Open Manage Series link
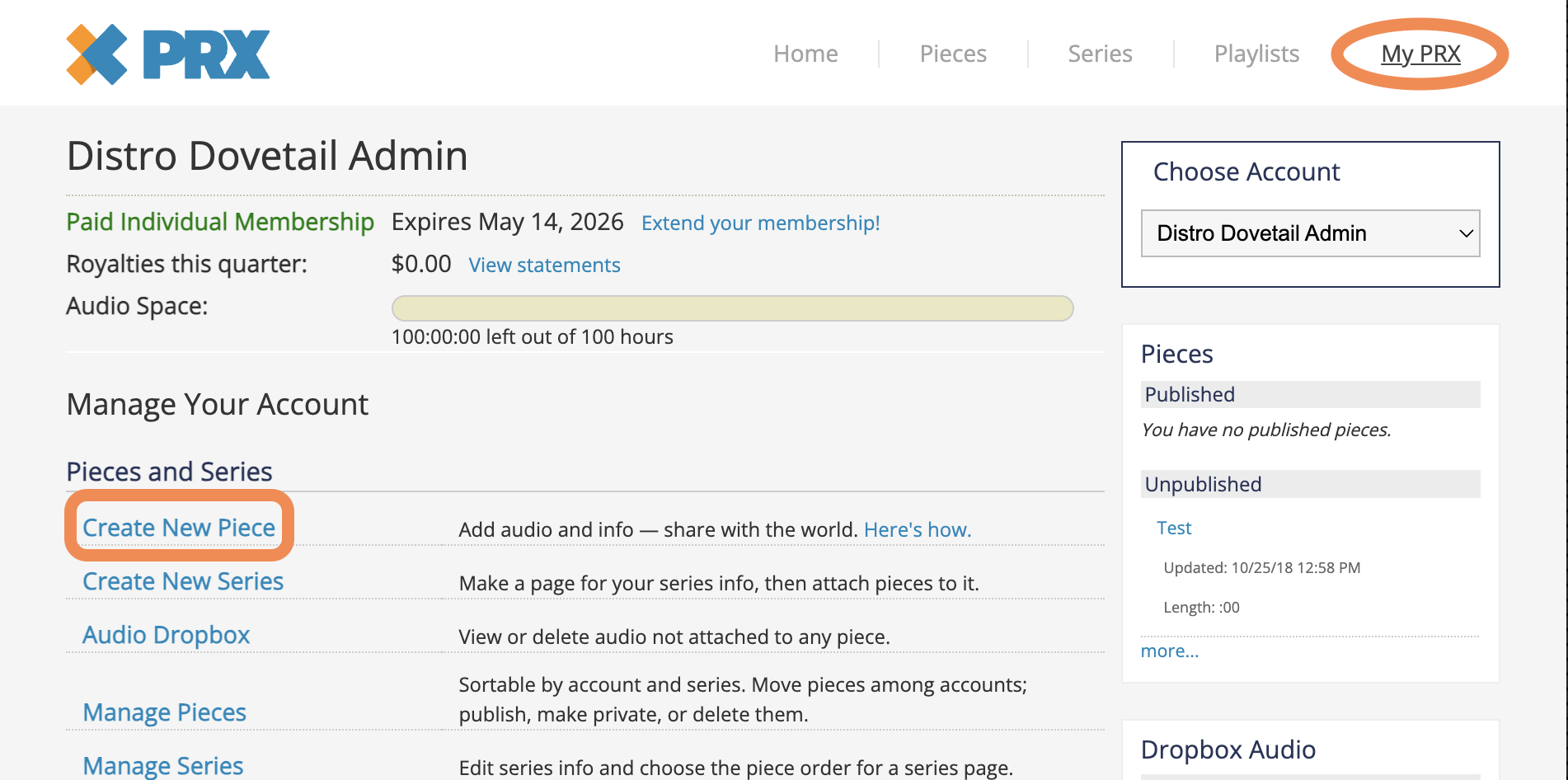Image resolution: width=1568 pixels, height=780 pixels. tap(162, 766)
